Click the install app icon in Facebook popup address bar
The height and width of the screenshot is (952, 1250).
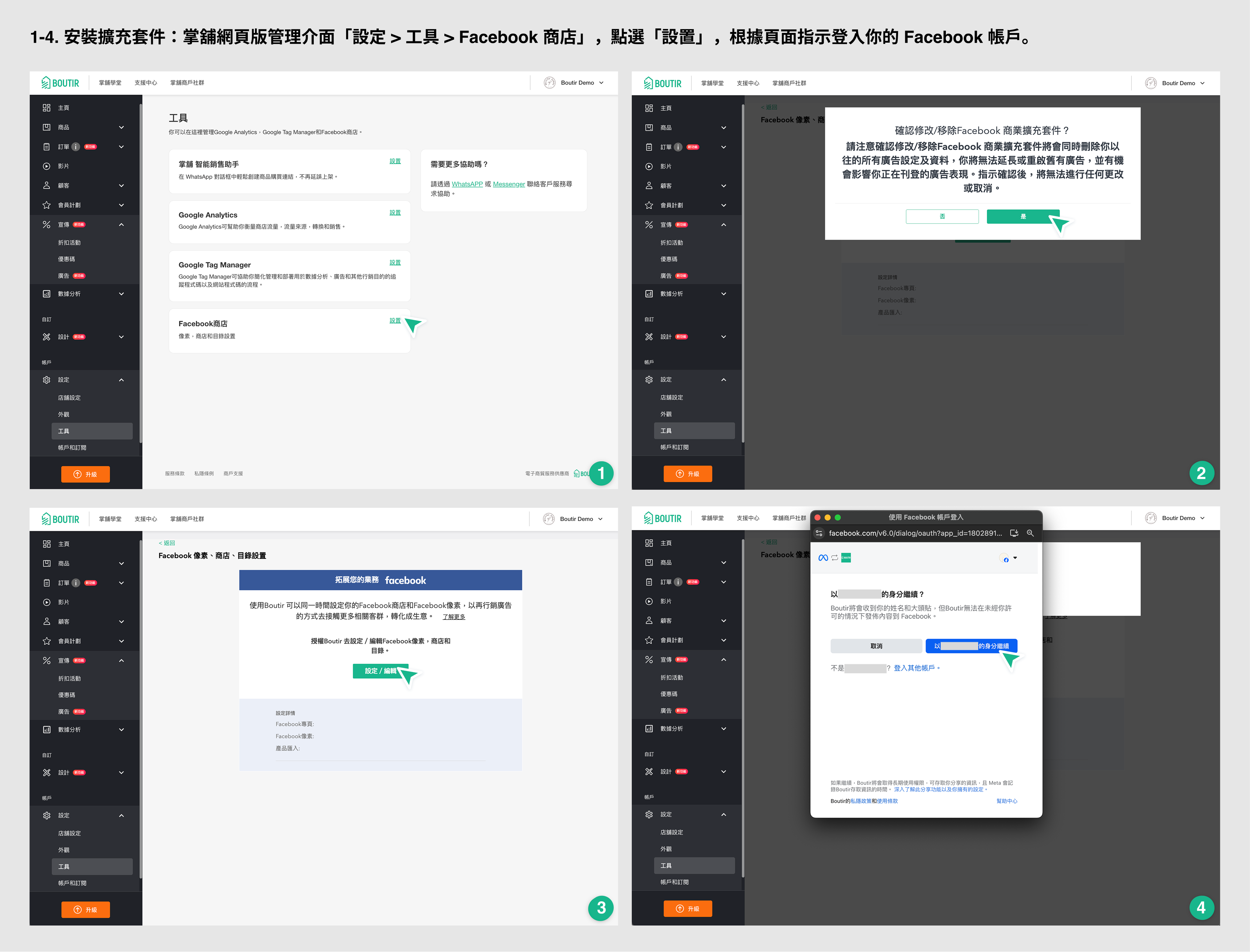[1014, 533]
